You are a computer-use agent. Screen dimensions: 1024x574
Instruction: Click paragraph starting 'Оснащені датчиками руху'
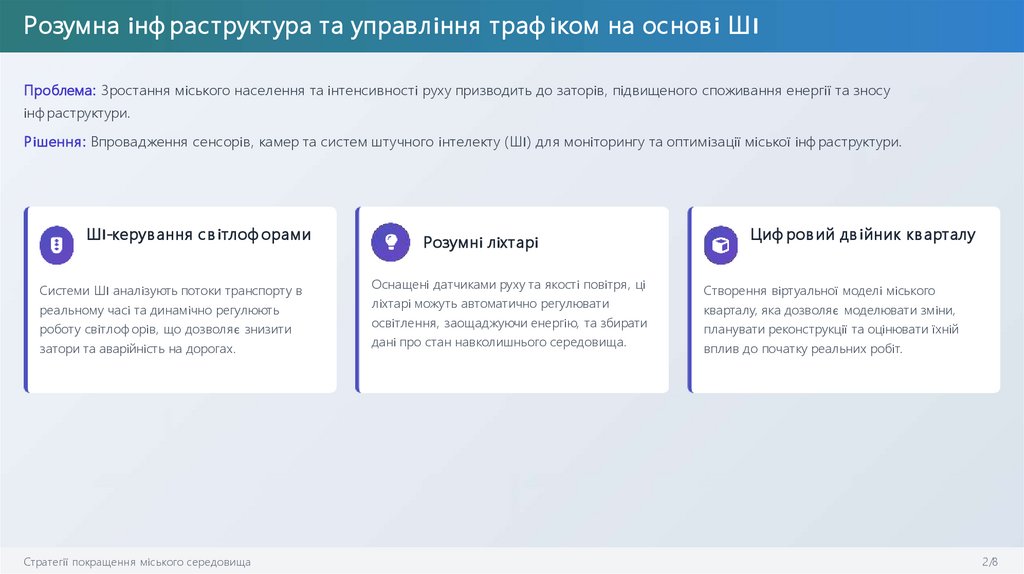pos(509,313)
